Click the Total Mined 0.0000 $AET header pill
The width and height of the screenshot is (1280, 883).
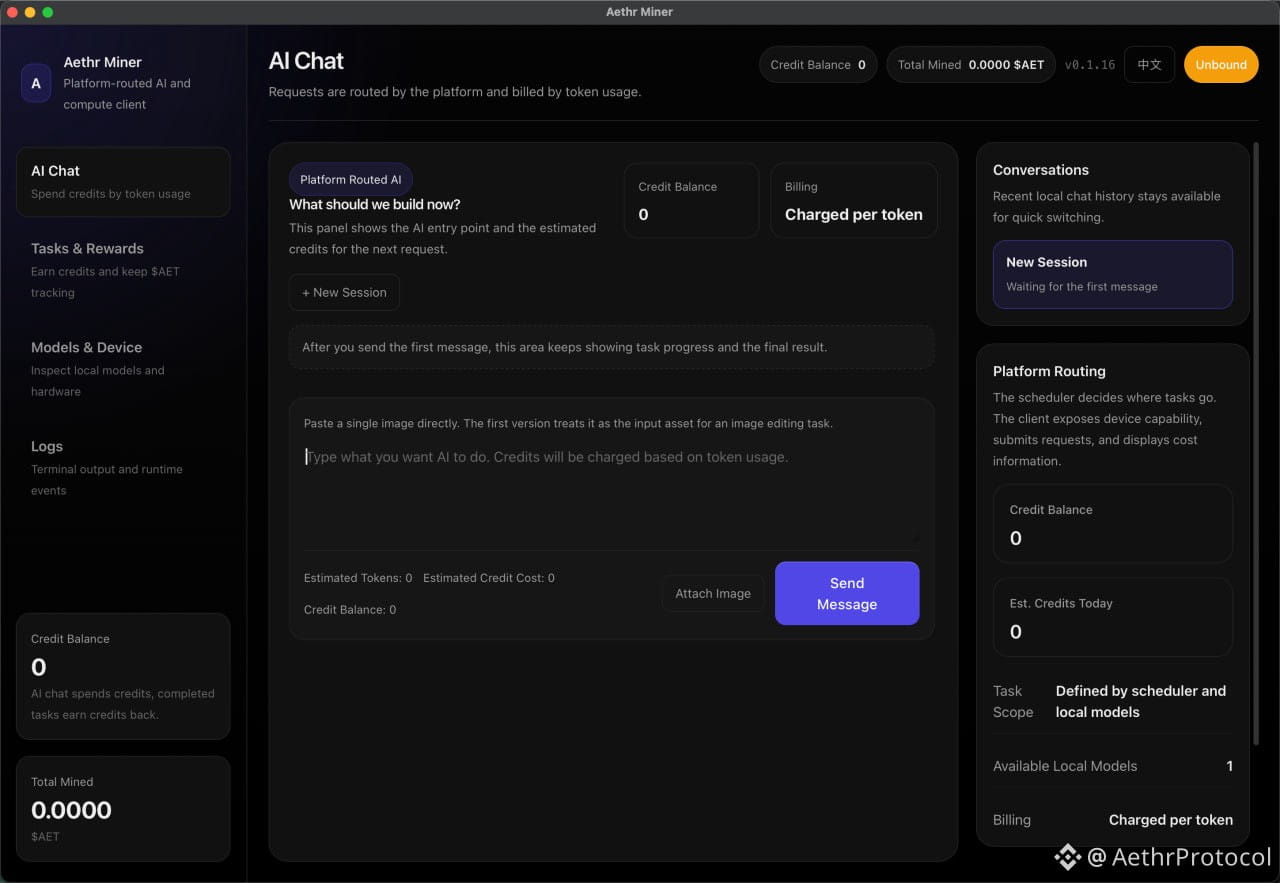coord(971,65)
